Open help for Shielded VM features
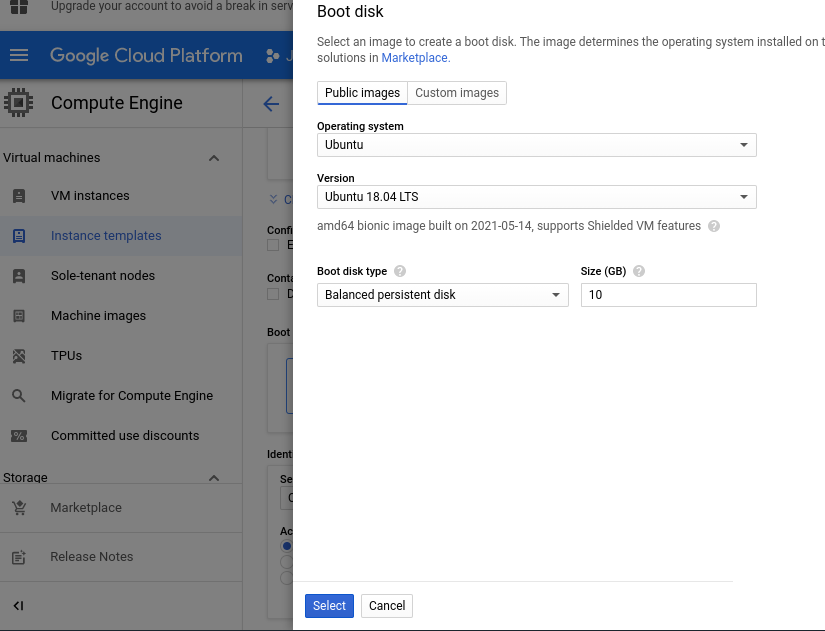Image resolution: width=825 pixels, height=631 pixels. (713, 226)
